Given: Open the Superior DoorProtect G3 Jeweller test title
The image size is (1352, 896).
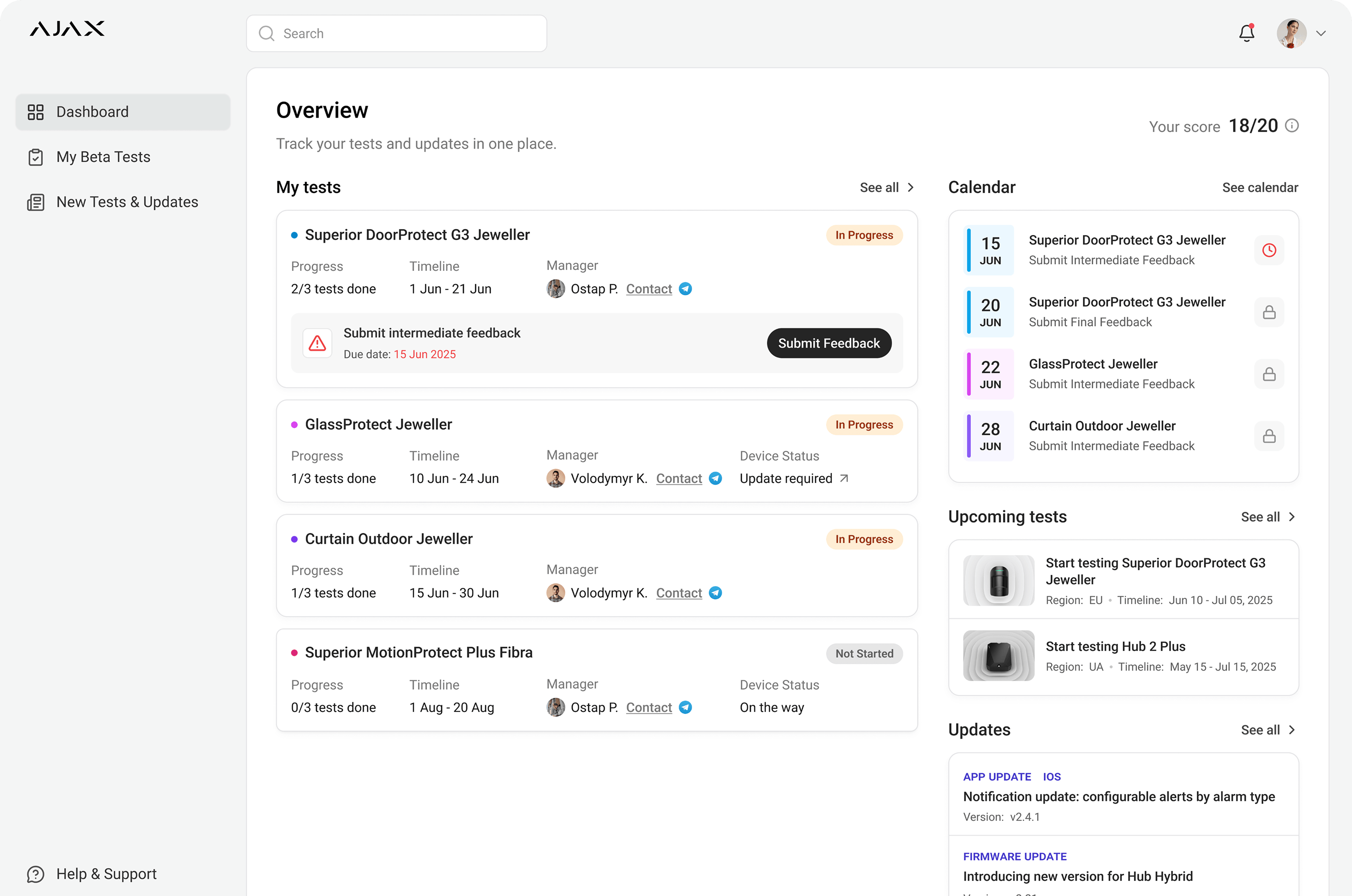Looking at the screenshot, I should [x=417, y=235].
